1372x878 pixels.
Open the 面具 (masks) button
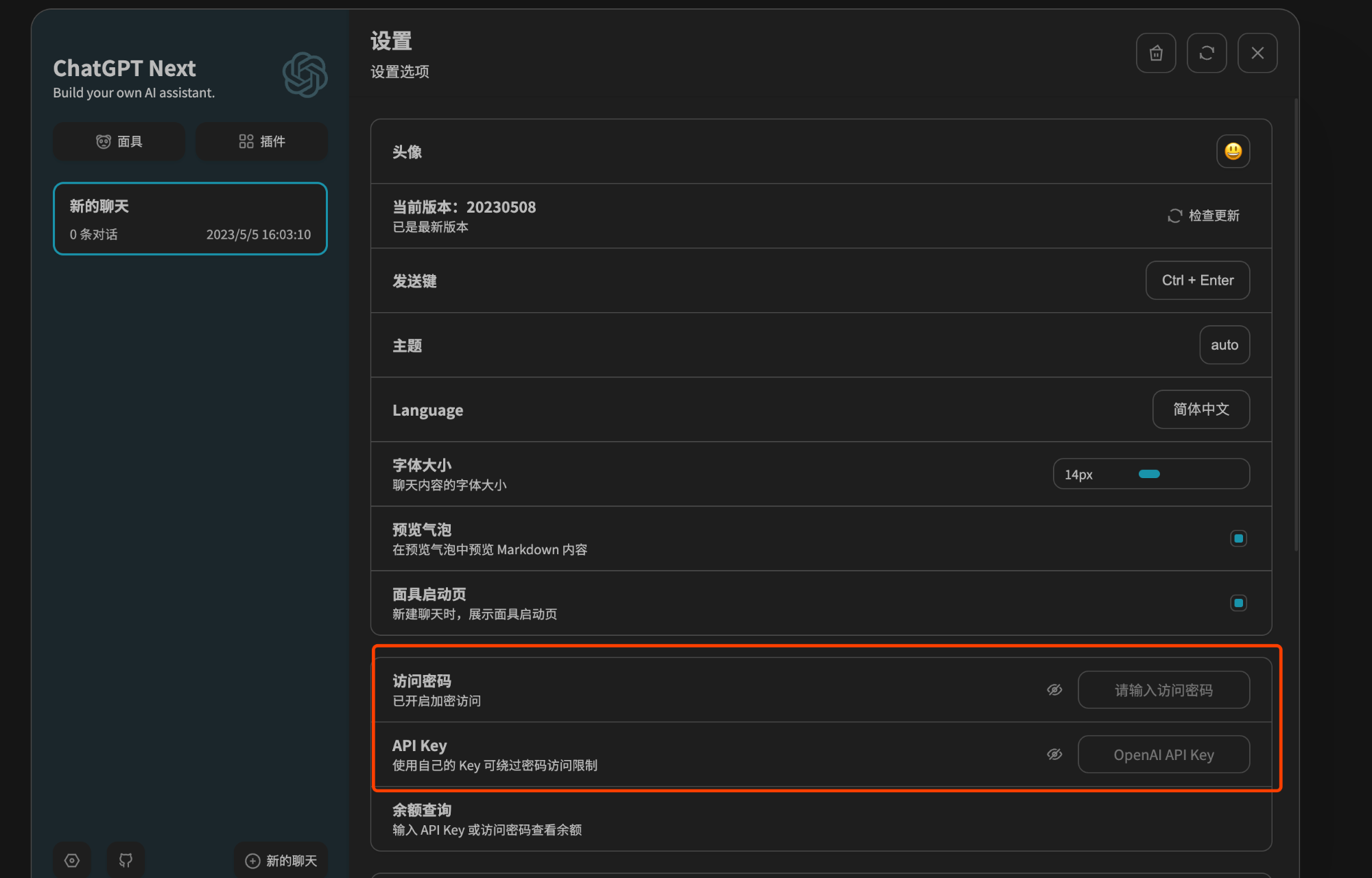[119, 141]
